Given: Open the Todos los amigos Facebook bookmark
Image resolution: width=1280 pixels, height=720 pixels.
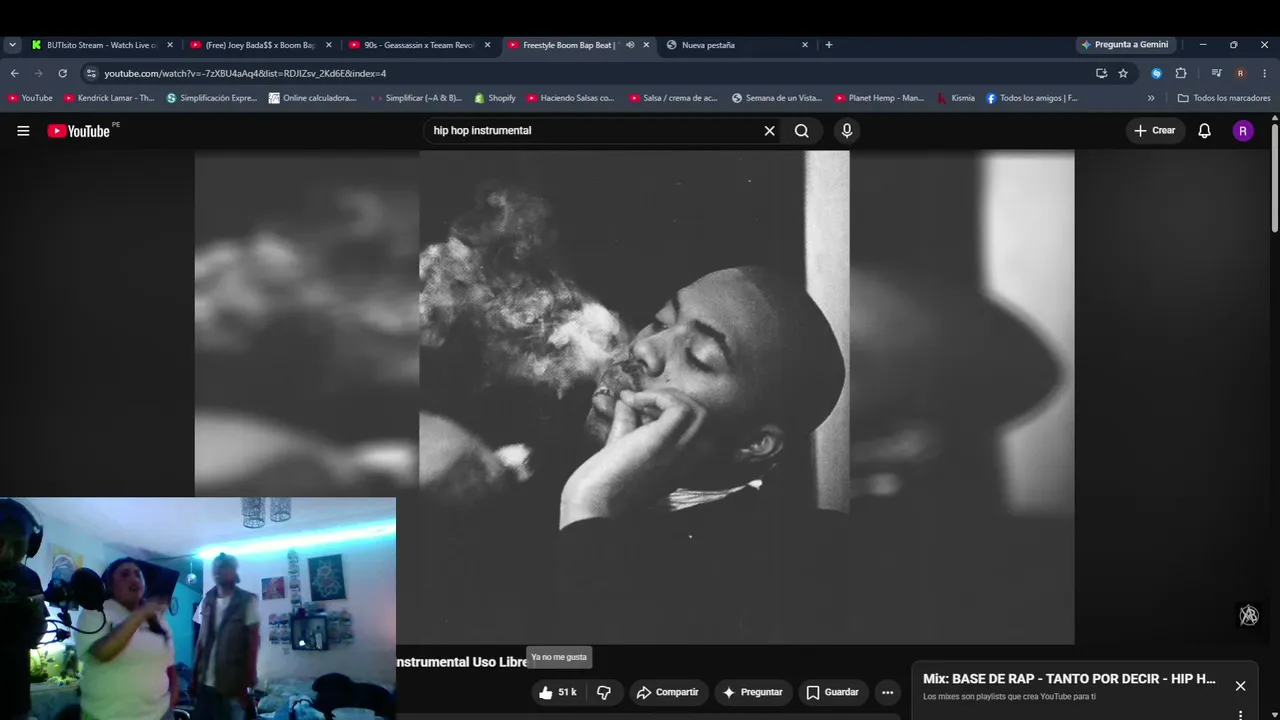Looking at the screenshot, I should (x=1032, y=98).
